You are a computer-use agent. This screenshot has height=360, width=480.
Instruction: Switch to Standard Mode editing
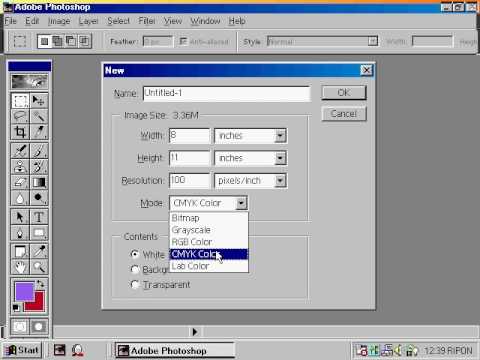pos(20,327)
